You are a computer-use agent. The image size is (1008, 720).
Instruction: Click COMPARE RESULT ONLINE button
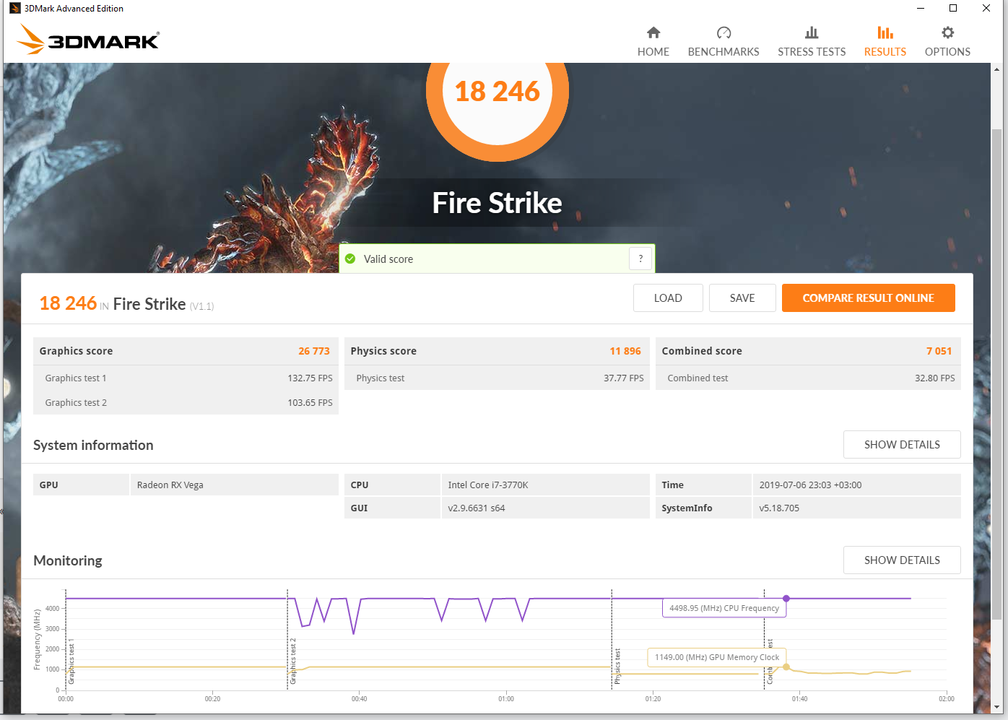click(868, 298)
